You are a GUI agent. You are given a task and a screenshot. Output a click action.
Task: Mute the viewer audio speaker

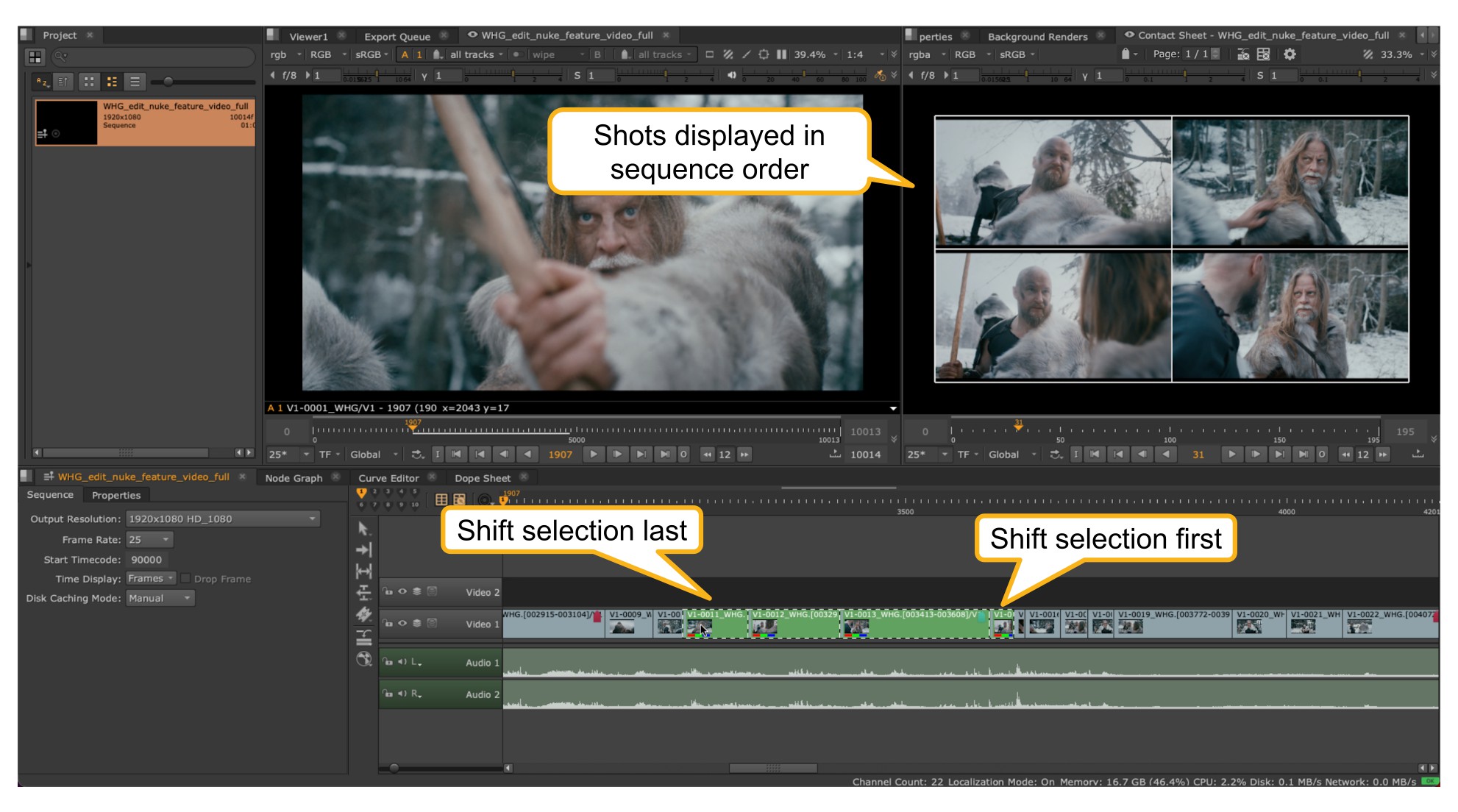tap(731, 75)
